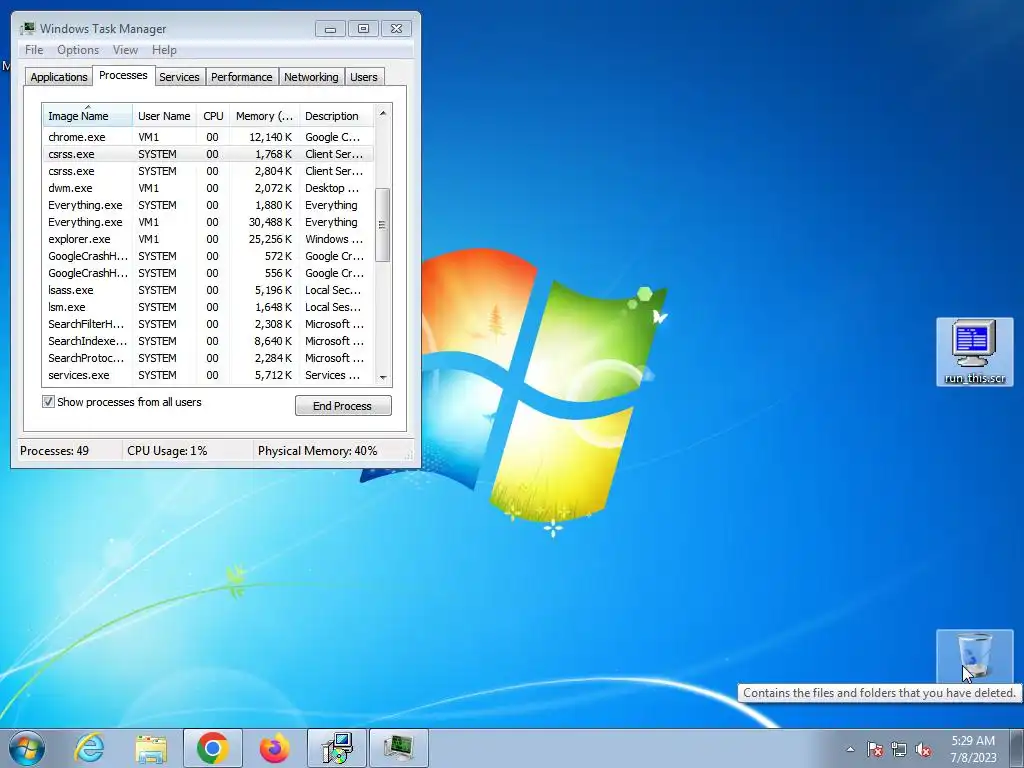Open the View menu
The width and height of the screenshot is (1024, 768).
point(125,50)
